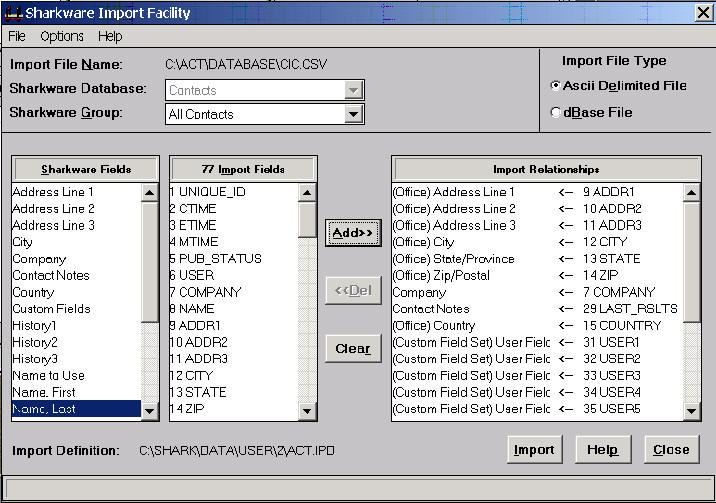Select Custom Fields in Sharkware Fields
Screen dimensions: 716x503
(x=76, y=309)
